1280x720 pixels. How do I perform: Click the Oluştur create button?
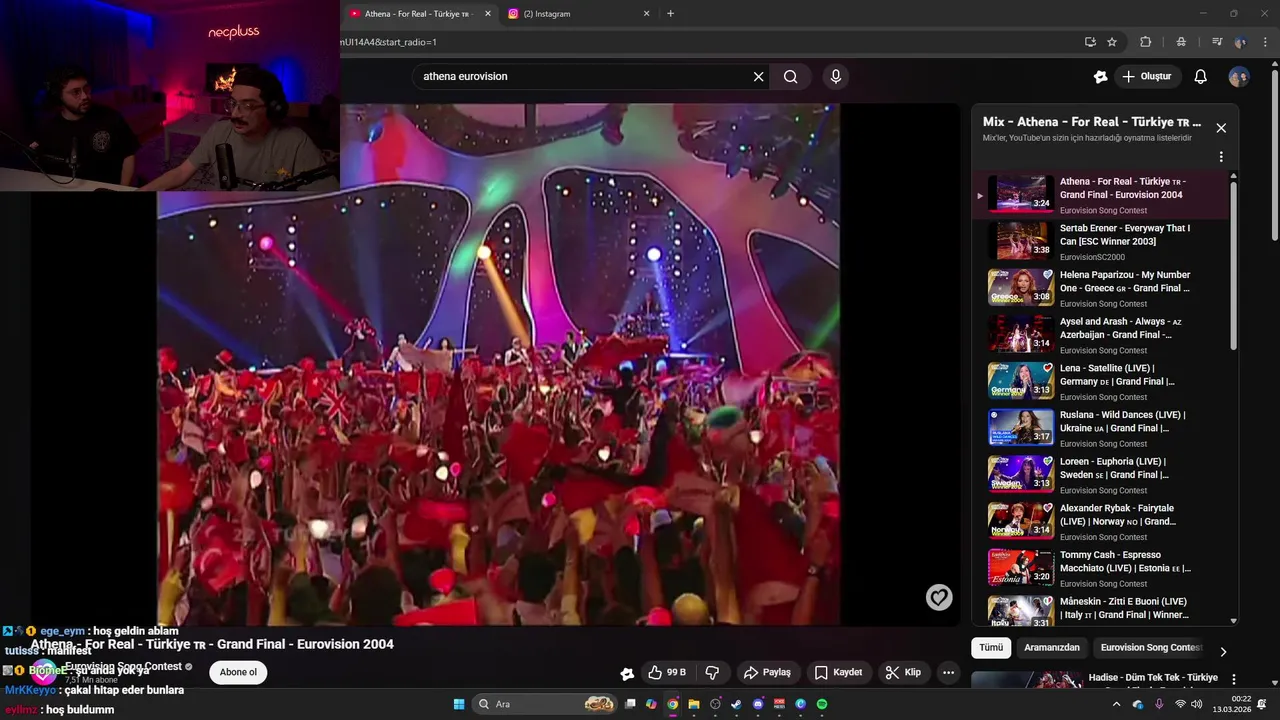click(x=1146, y=76)
